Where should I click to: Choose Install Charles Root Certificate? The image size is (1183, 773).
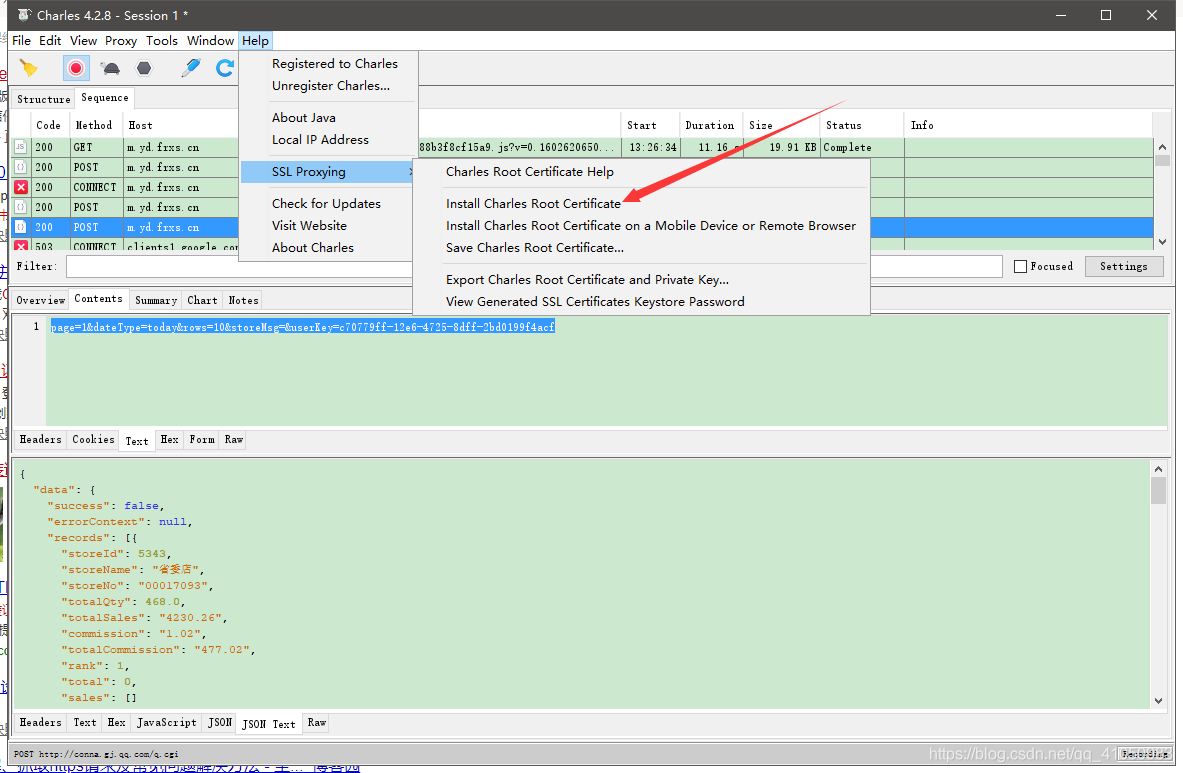coord(533,204)
